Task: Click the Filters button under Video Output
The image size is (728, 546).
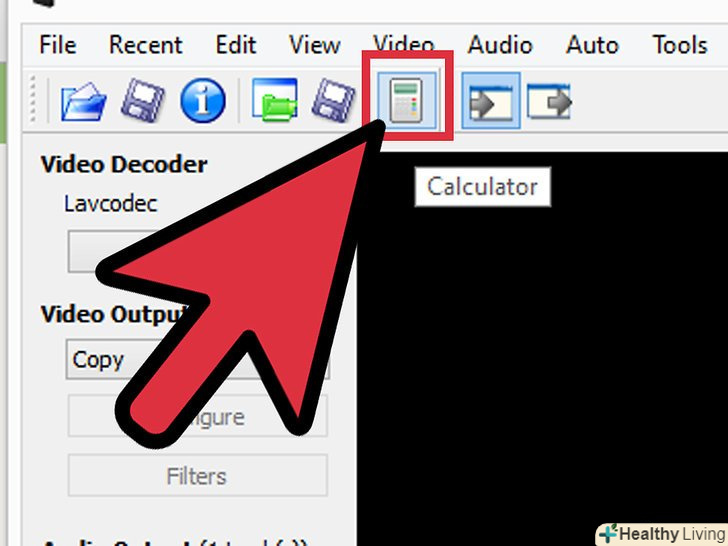Action: tap(198, 476)
